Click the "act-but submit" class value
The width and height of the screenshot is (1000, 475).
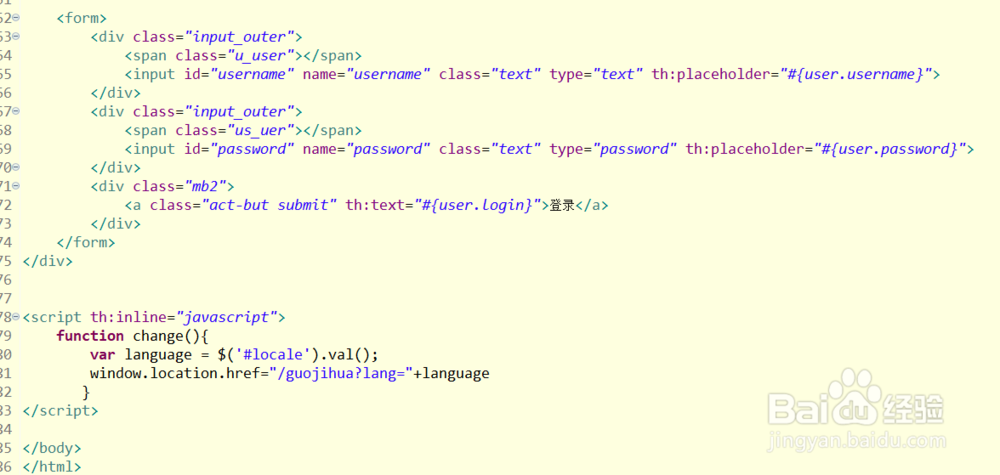point(269,205)
